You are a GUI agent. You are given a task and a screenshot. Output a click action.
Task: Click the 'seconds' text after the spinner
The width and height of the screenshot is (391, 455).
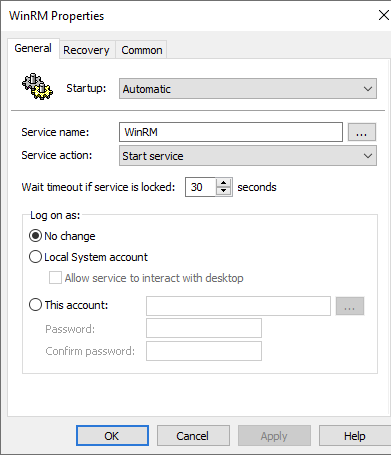pyautogui.click(x=257, y=187)
